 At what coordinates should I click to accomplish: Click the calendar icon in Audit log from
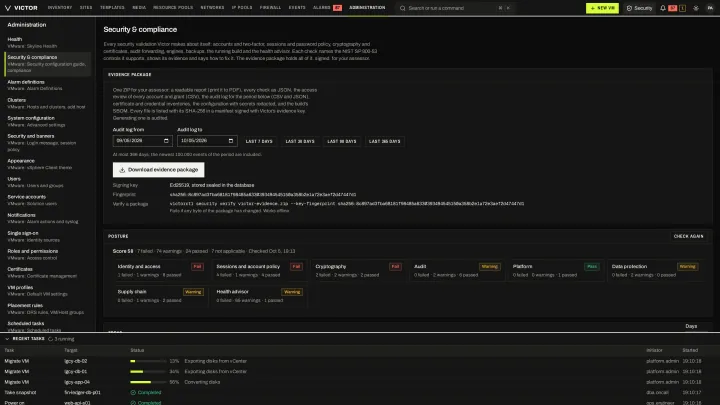point(166,141)
